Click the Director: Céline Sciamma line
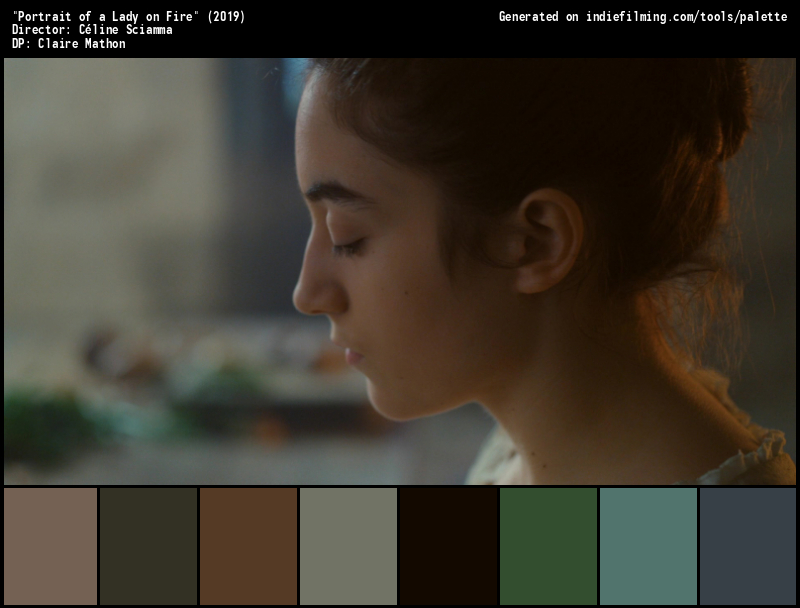Image resolution: width=800 pixels, height=608 pixels. pos(92,30)
